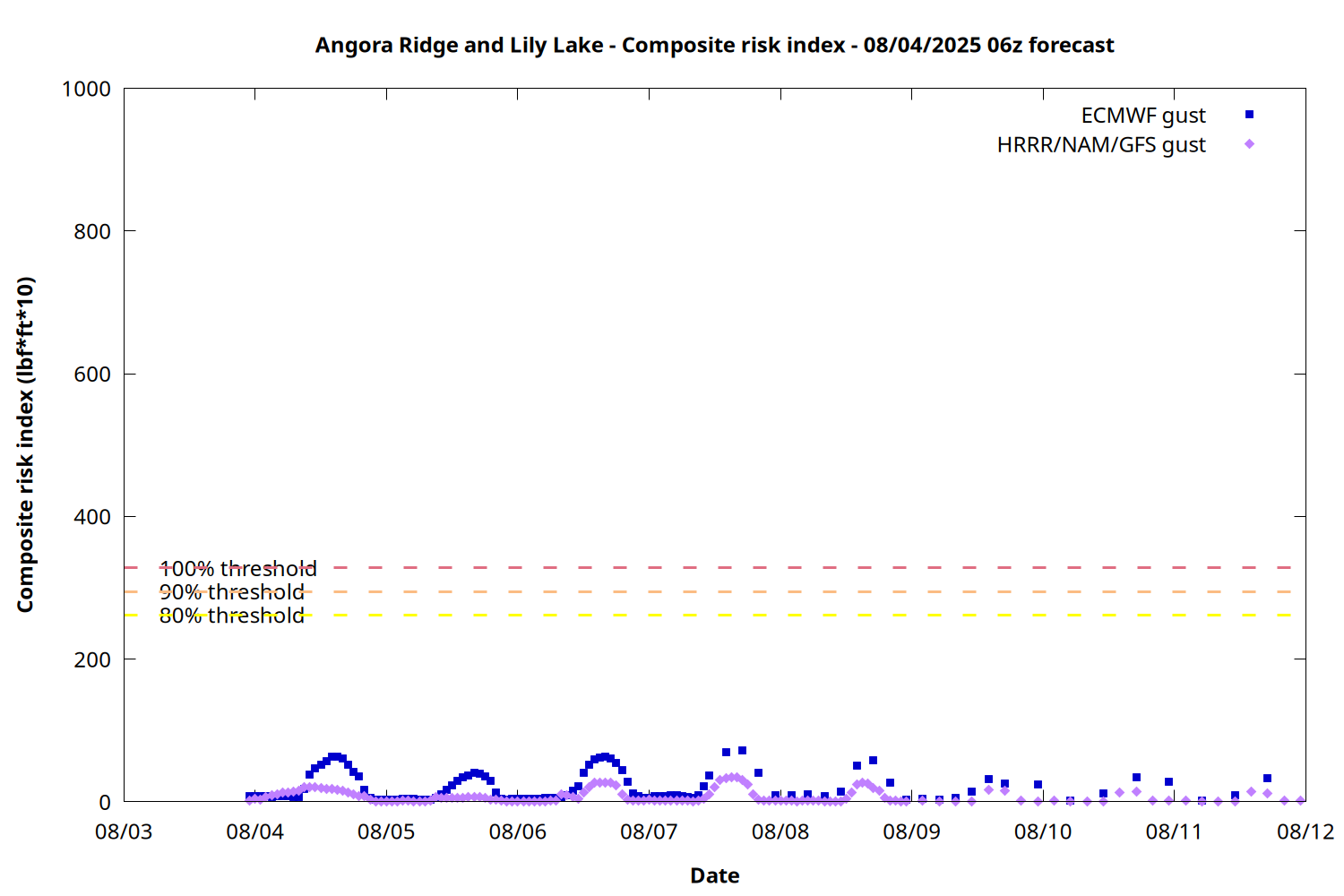Viewport: 1344px width, 896px height.
Task: Click the y-axis value 800
Action: coord(92,231)
